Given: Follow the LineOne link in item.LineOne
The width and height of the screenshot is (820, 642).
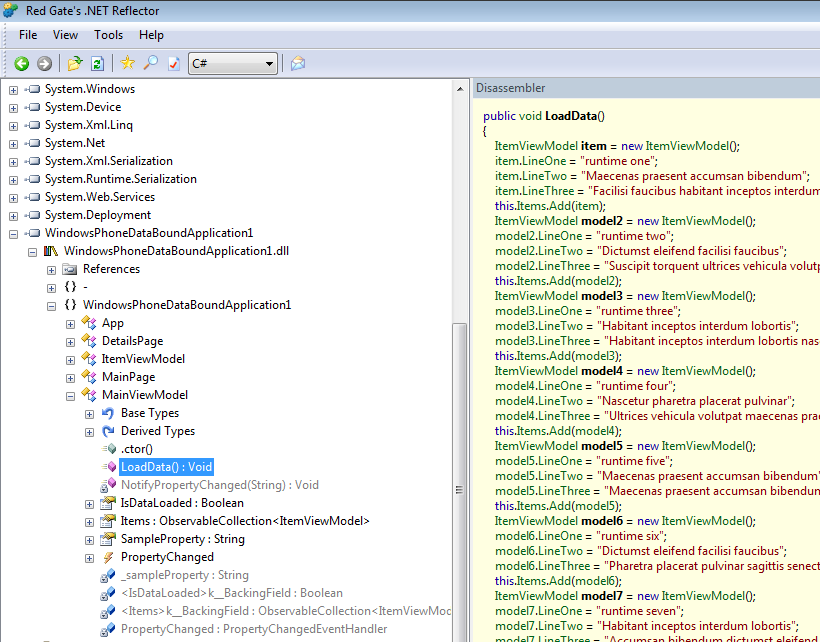Looking at the screenshot, I should point(544,161).
